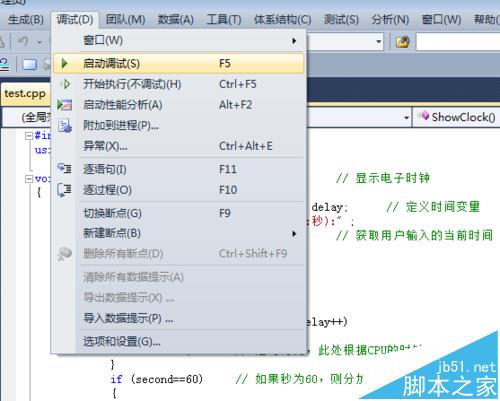Click the undo arrow toolbar icon
500x401 pixels.
pos(23,42)
